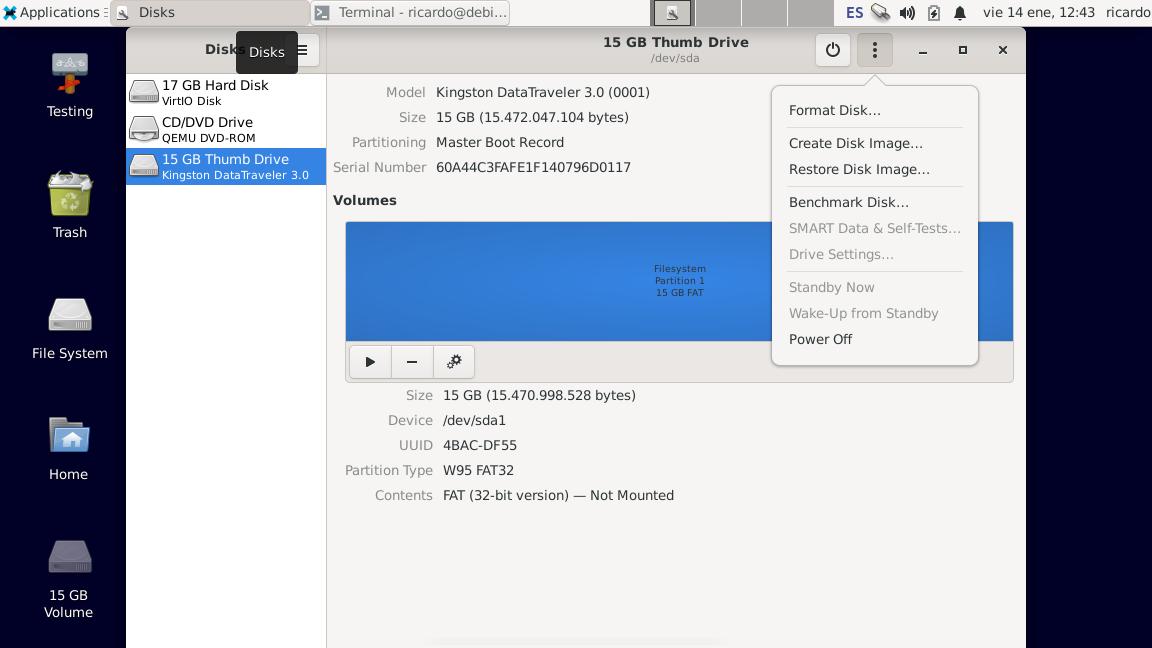Toggle the three-dot drive options menu button
The image size is (1152, 648).
pyautogui.click(x=874, y=50)
